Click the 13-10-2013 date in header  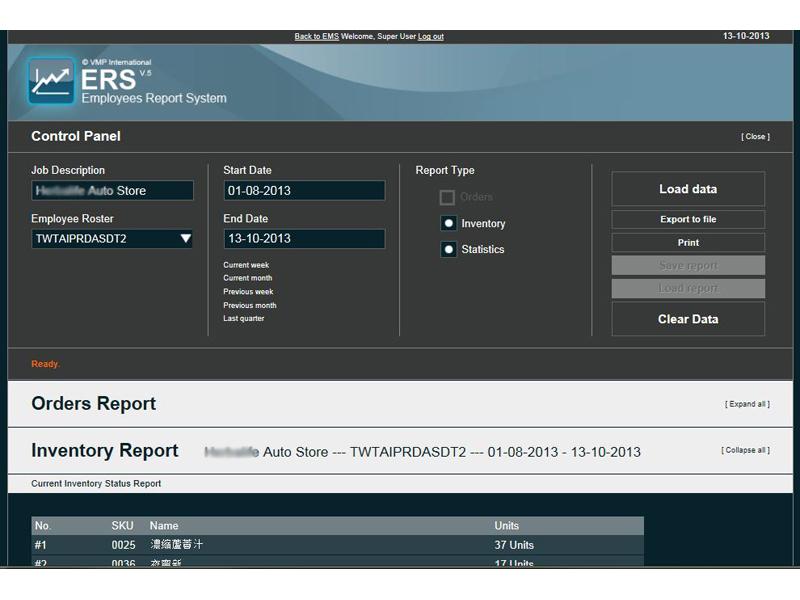746,36
